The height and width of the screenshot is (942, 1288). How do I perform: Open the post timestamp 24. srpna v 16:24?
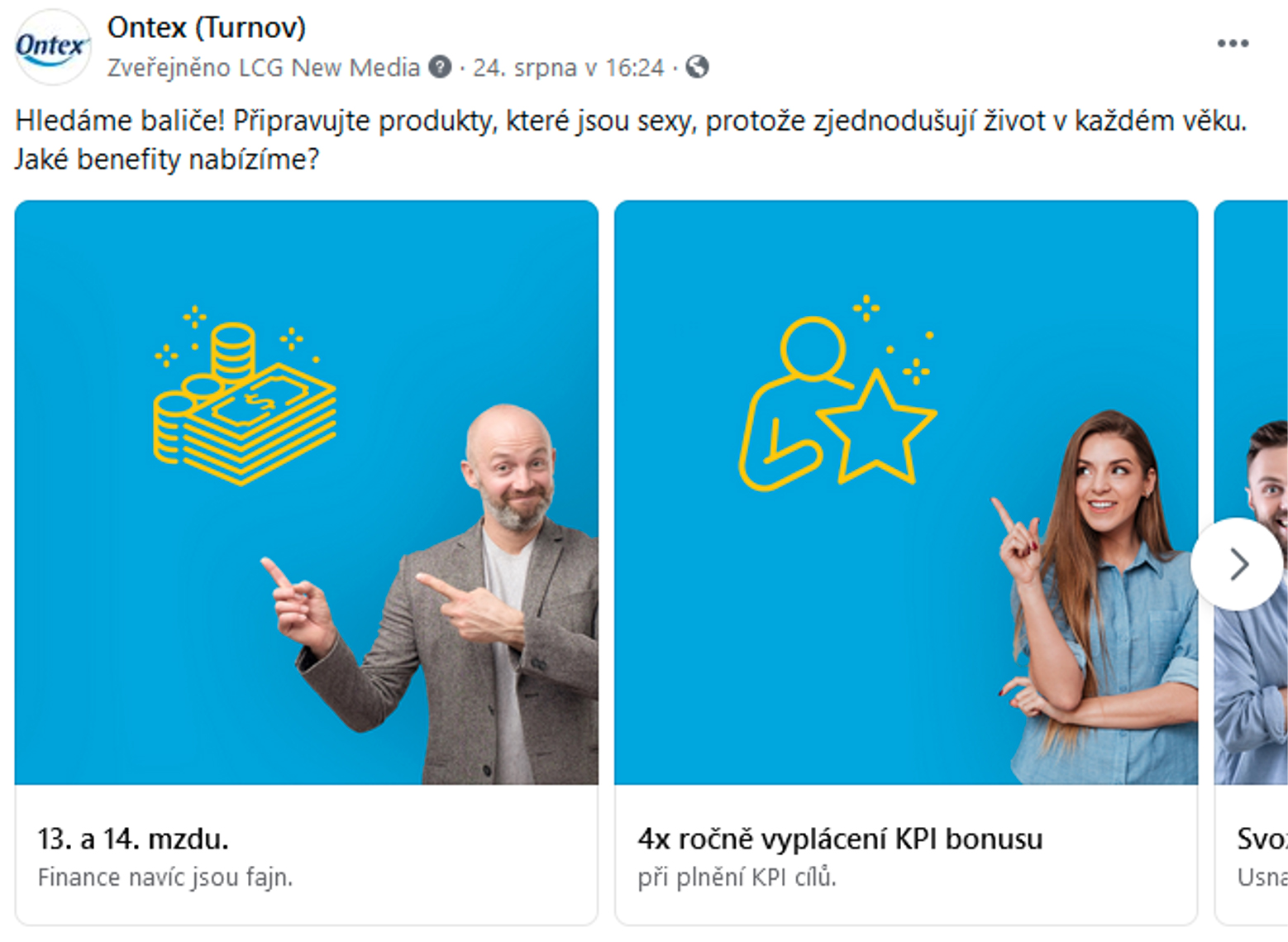click(x=568, y=67)
